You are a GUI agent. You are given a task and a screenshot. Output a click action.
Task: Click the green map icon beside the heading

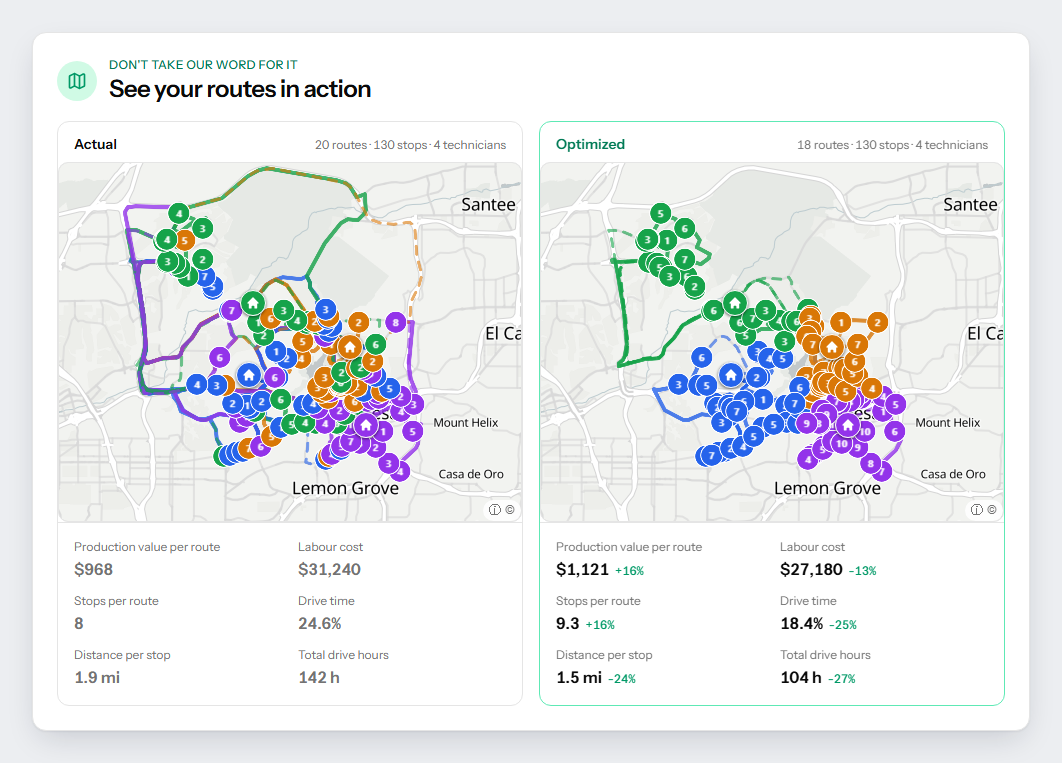click(77, 81)
